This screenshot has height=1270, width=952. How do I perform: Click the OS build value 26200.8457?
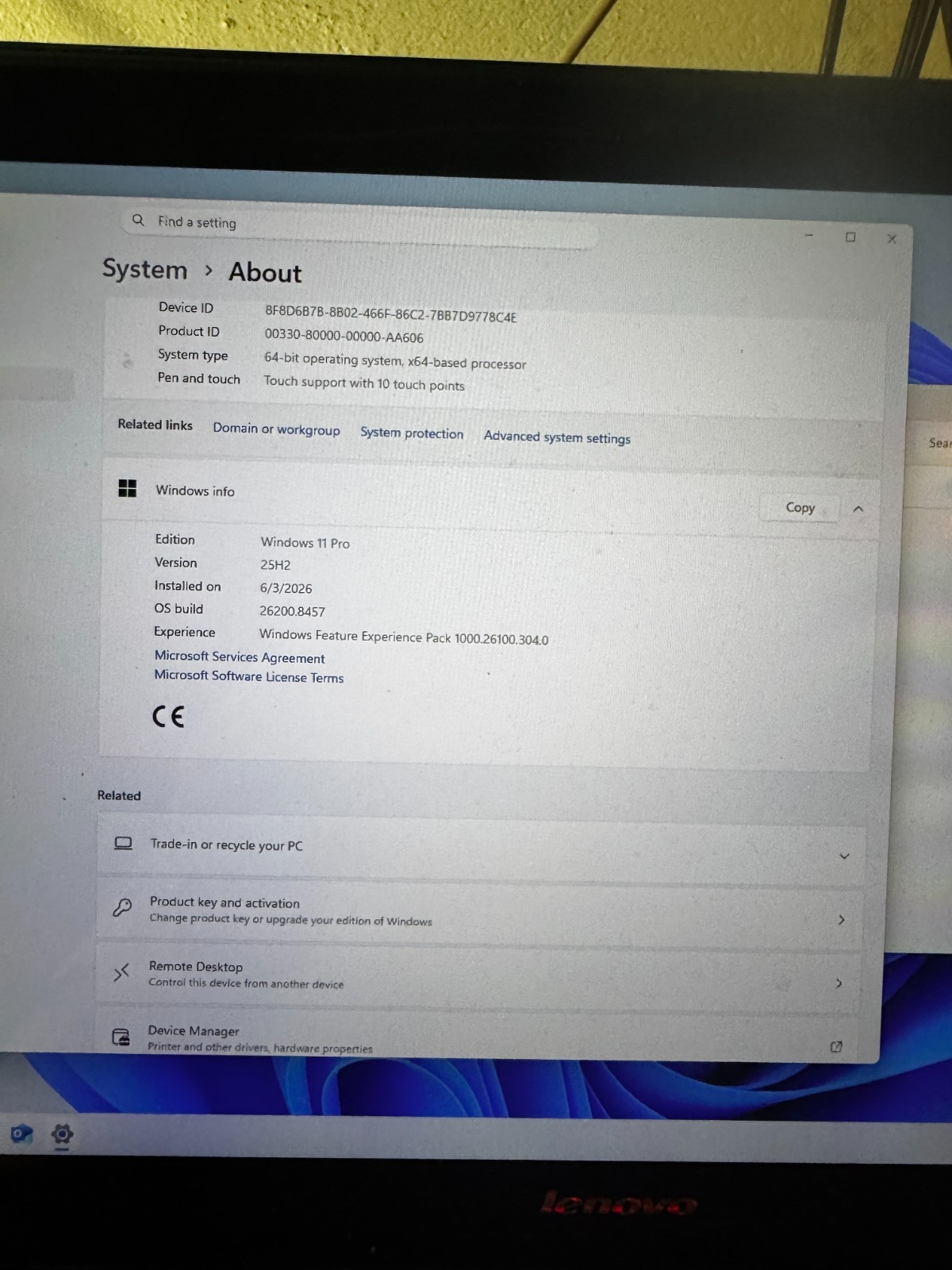click(292, 611)
